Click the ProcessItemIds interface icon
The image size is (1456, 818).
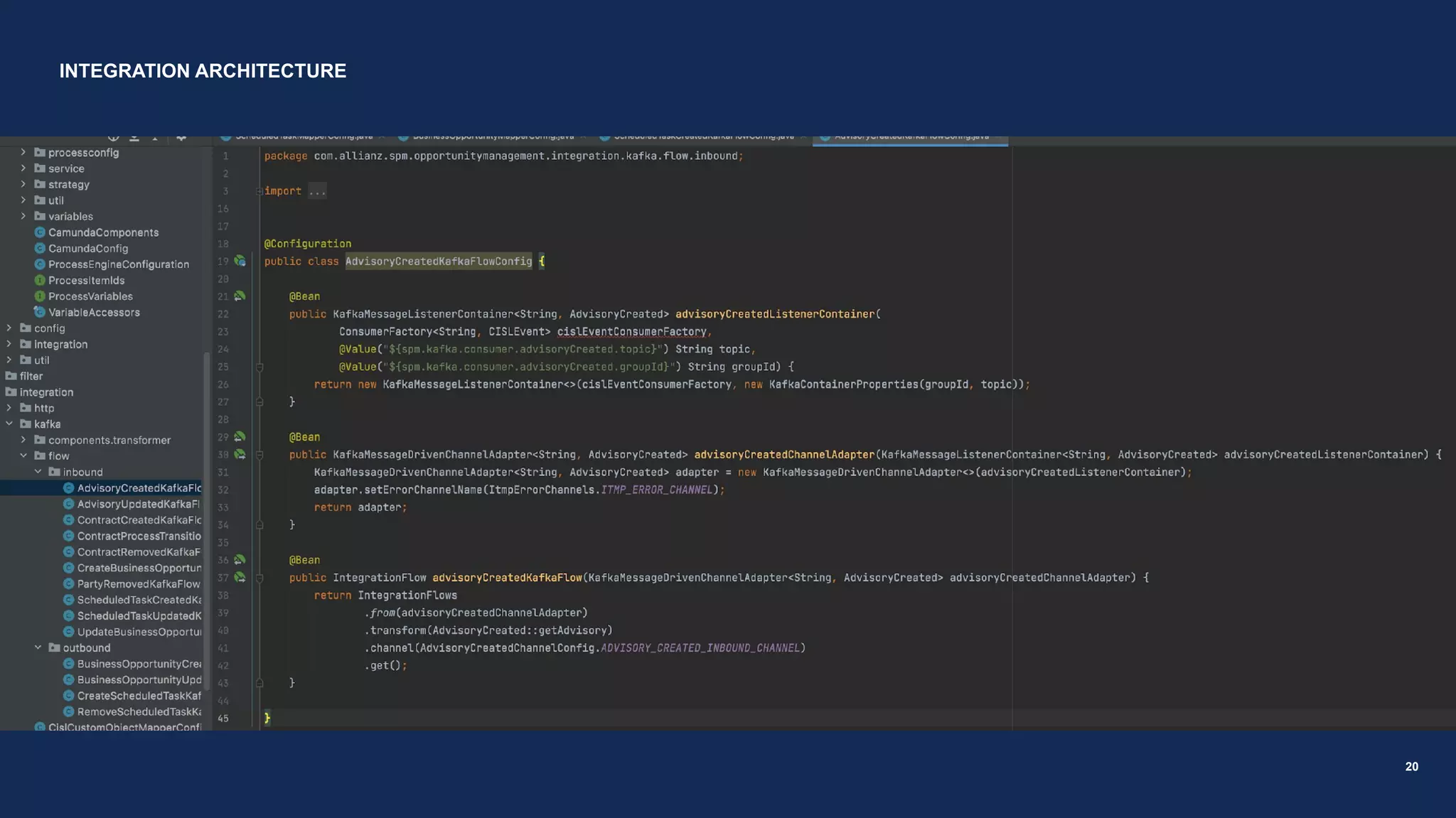pyautogui.click(x=40, y=281)
